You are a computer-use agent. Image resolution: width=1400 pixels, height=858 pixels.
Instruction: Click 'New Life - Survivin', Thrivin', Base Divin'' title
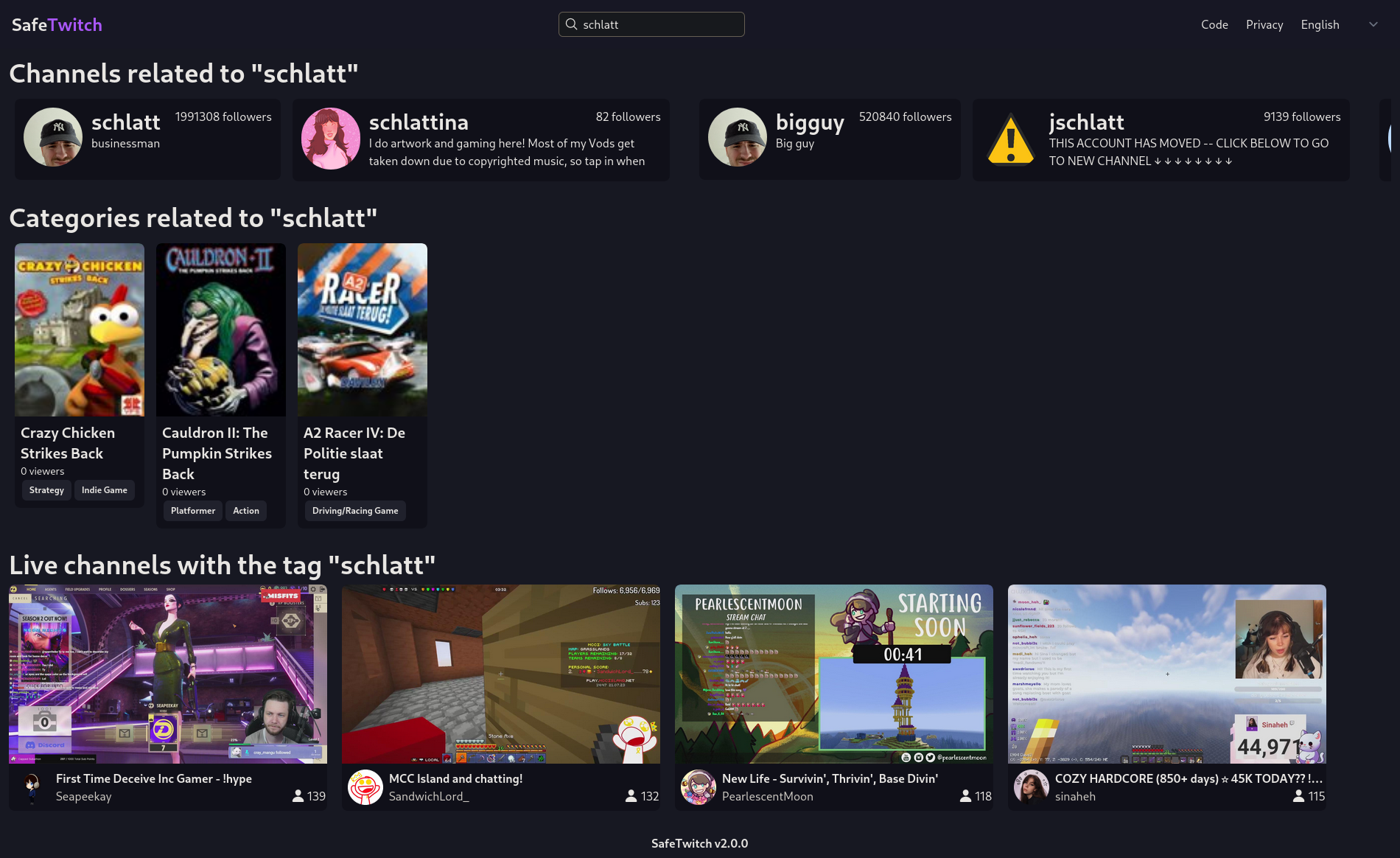click(x=830, y=778)
